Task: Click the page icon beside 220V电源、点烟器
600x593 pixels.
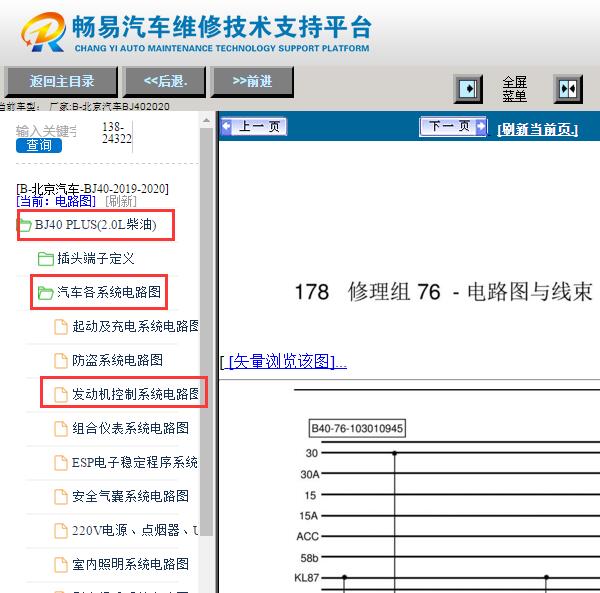Action: click(61, 531)
